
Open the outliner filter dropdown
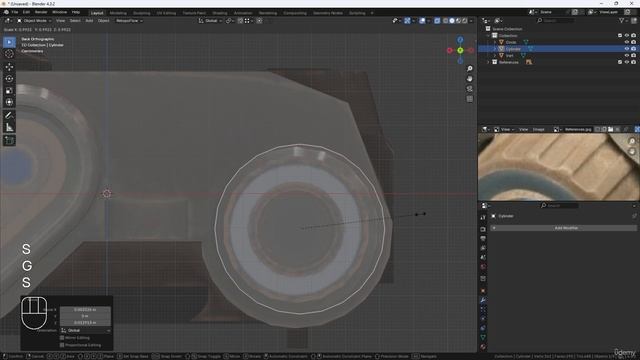623,20
